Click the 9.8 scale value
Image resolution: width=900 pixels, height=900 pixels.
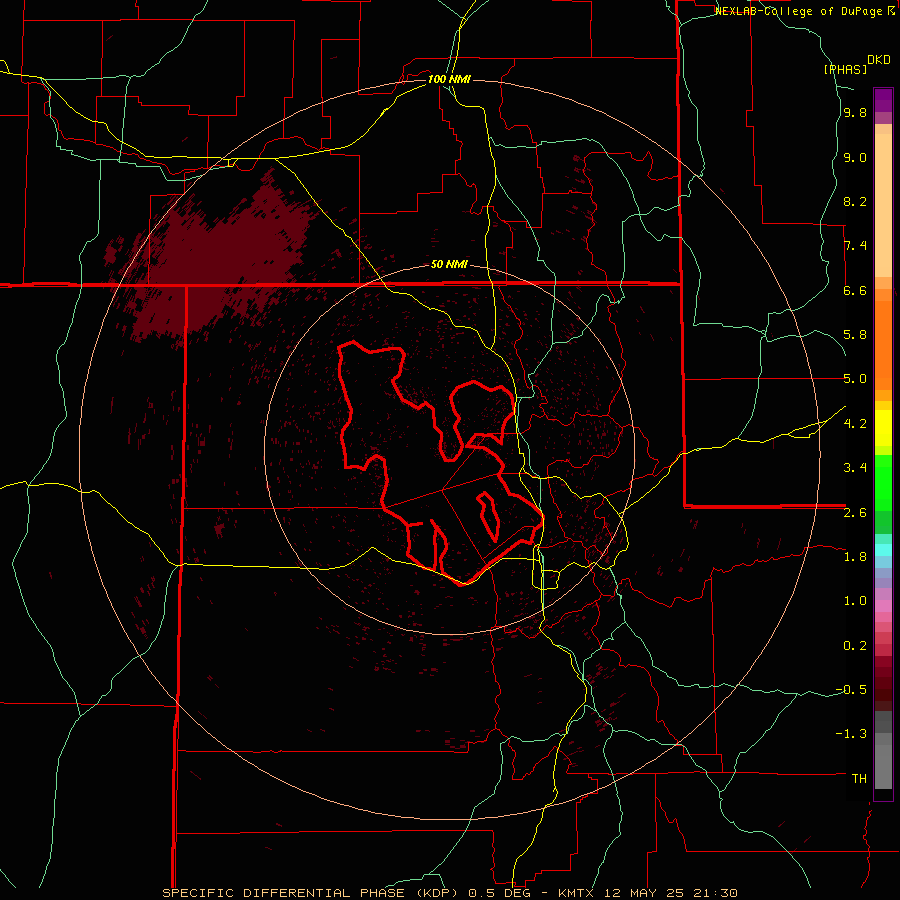(x=855, y=112)
